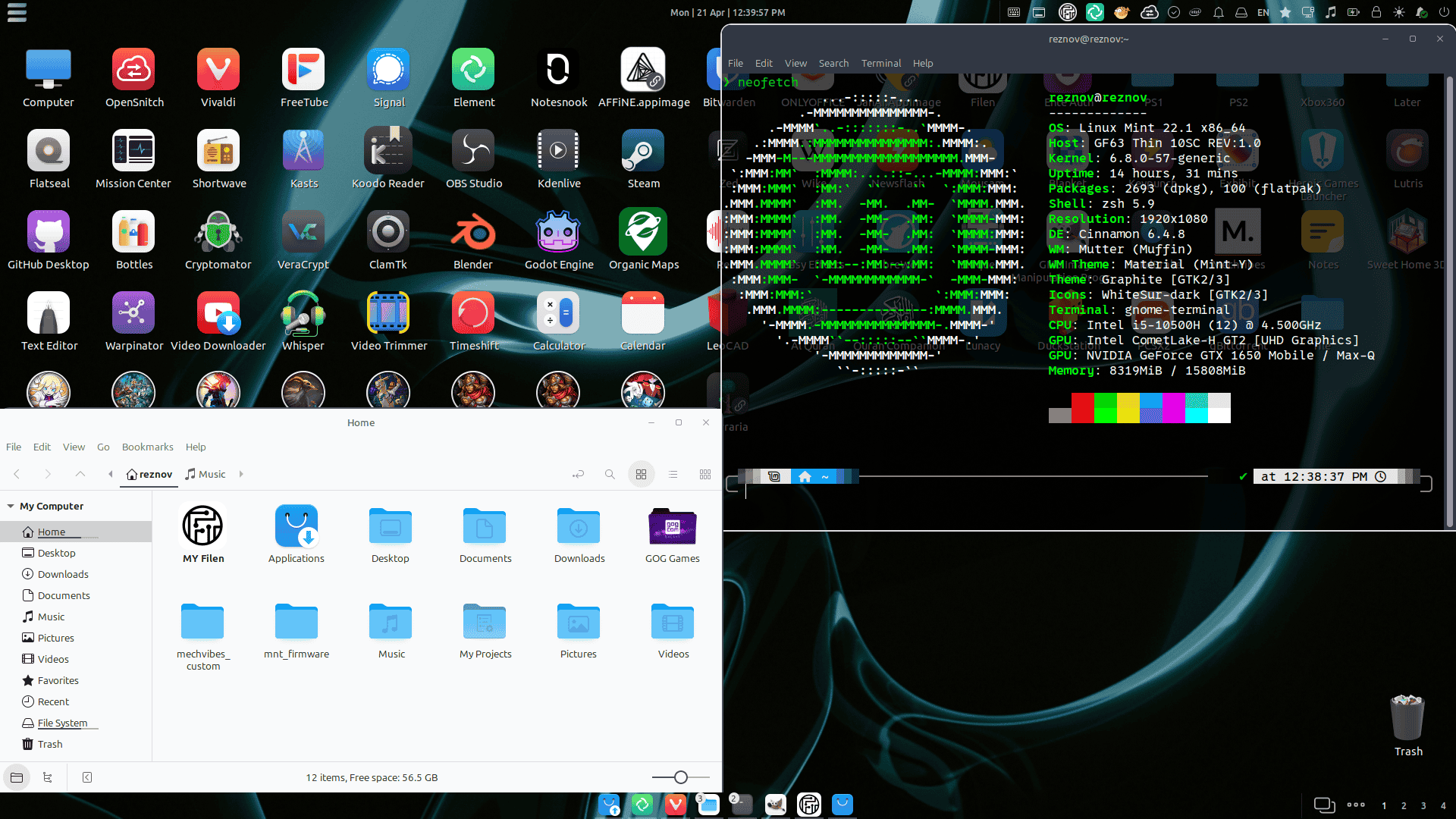Open the file manager View menu
The width and height of the screenshot is (1456, 819).
74,447
